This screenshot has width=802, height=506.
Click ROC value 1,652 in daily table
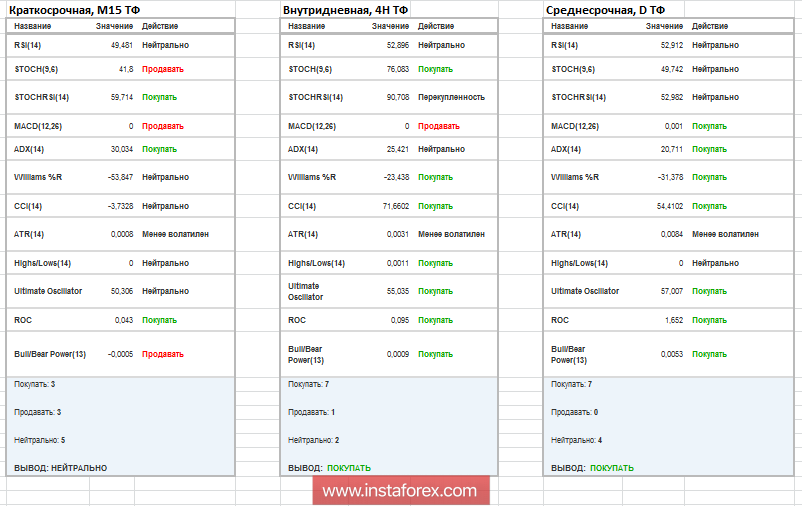674,320
